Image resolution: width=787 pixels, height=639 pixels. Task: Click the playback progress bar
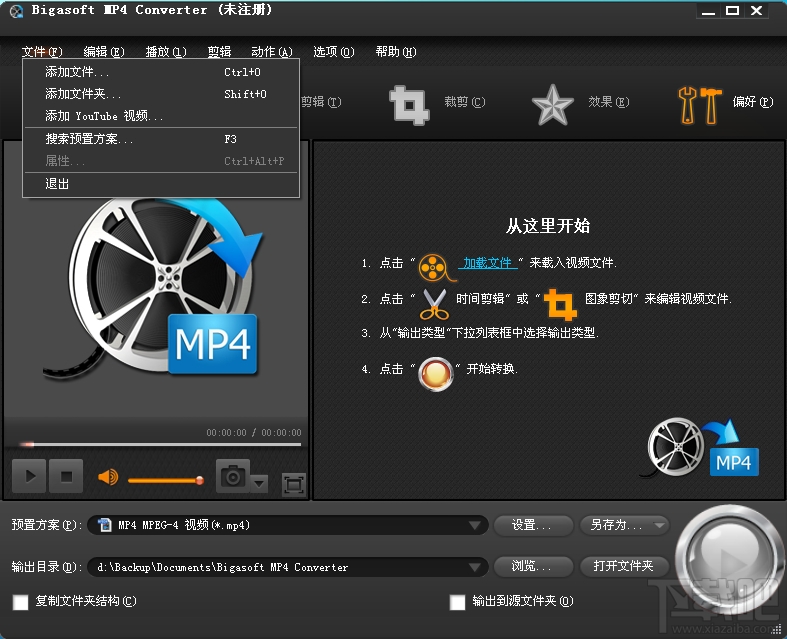click(161, 444)
